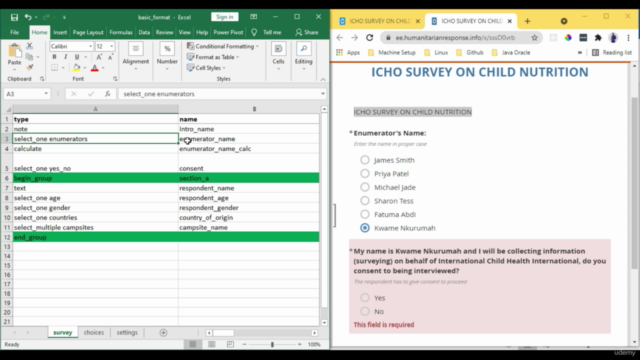Open the Editing magnifier icon
Image resolution: width=640 pixels, height=360 pixels.
click(303, 49)
